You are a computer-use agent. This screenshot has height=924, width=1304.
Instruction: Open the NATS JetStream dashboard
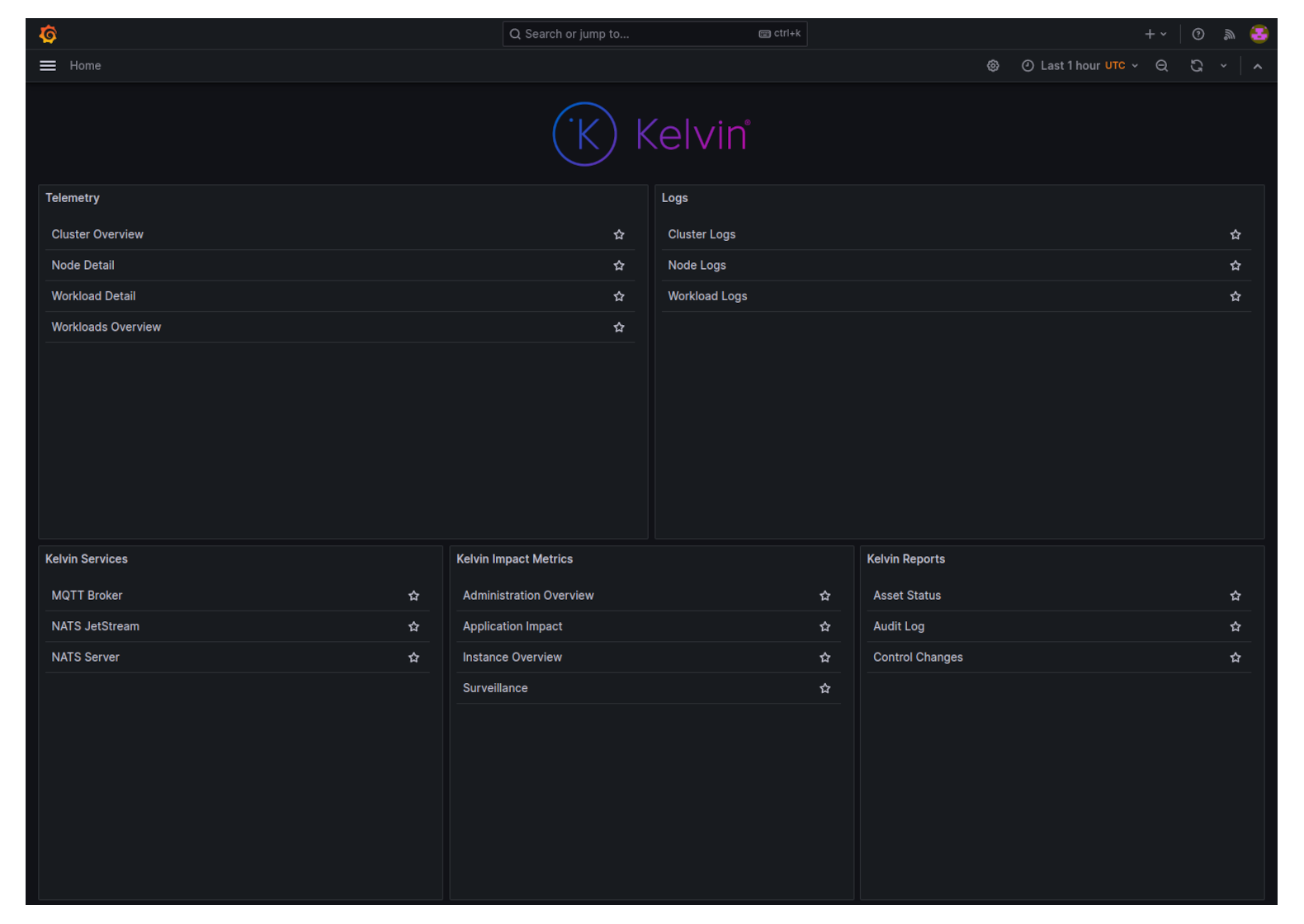tap(96, 627)
